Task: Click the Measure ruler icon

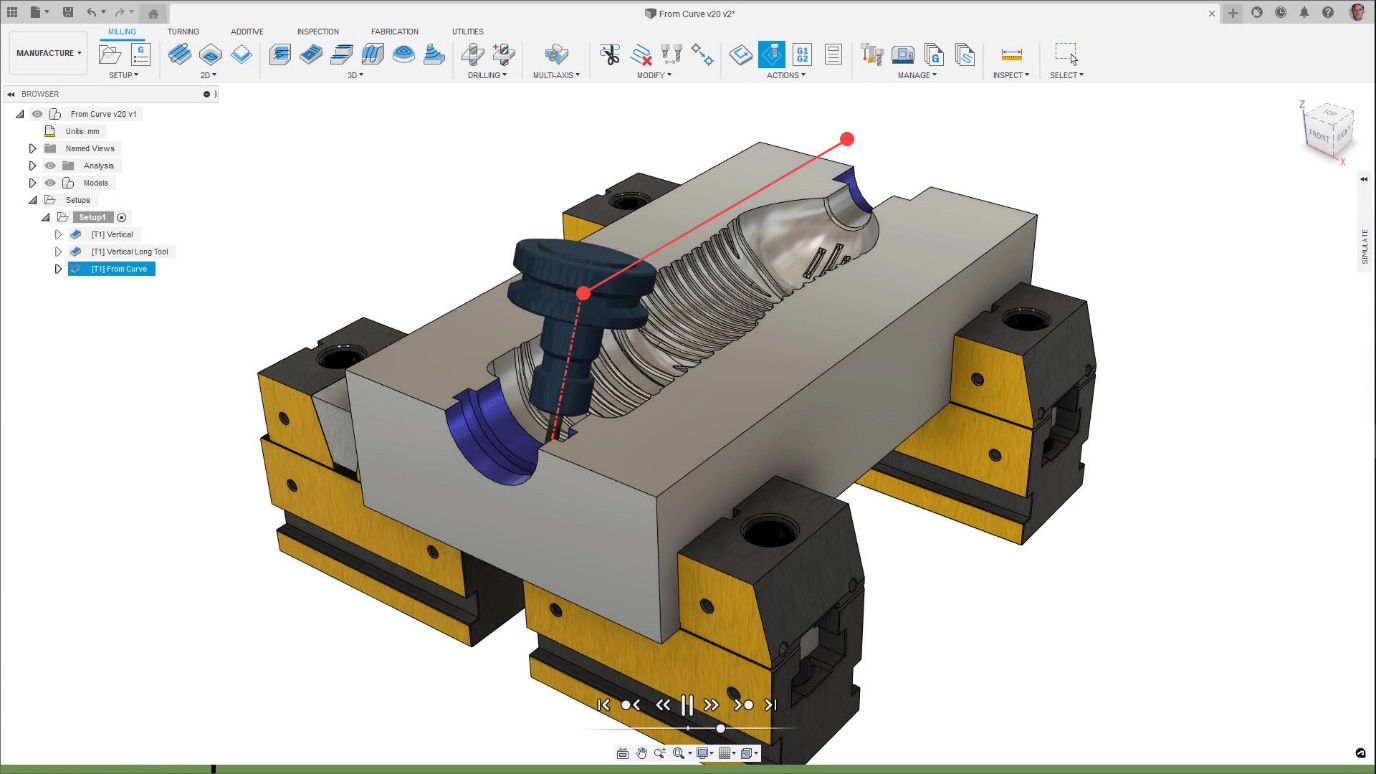Action: [1011, 54]
